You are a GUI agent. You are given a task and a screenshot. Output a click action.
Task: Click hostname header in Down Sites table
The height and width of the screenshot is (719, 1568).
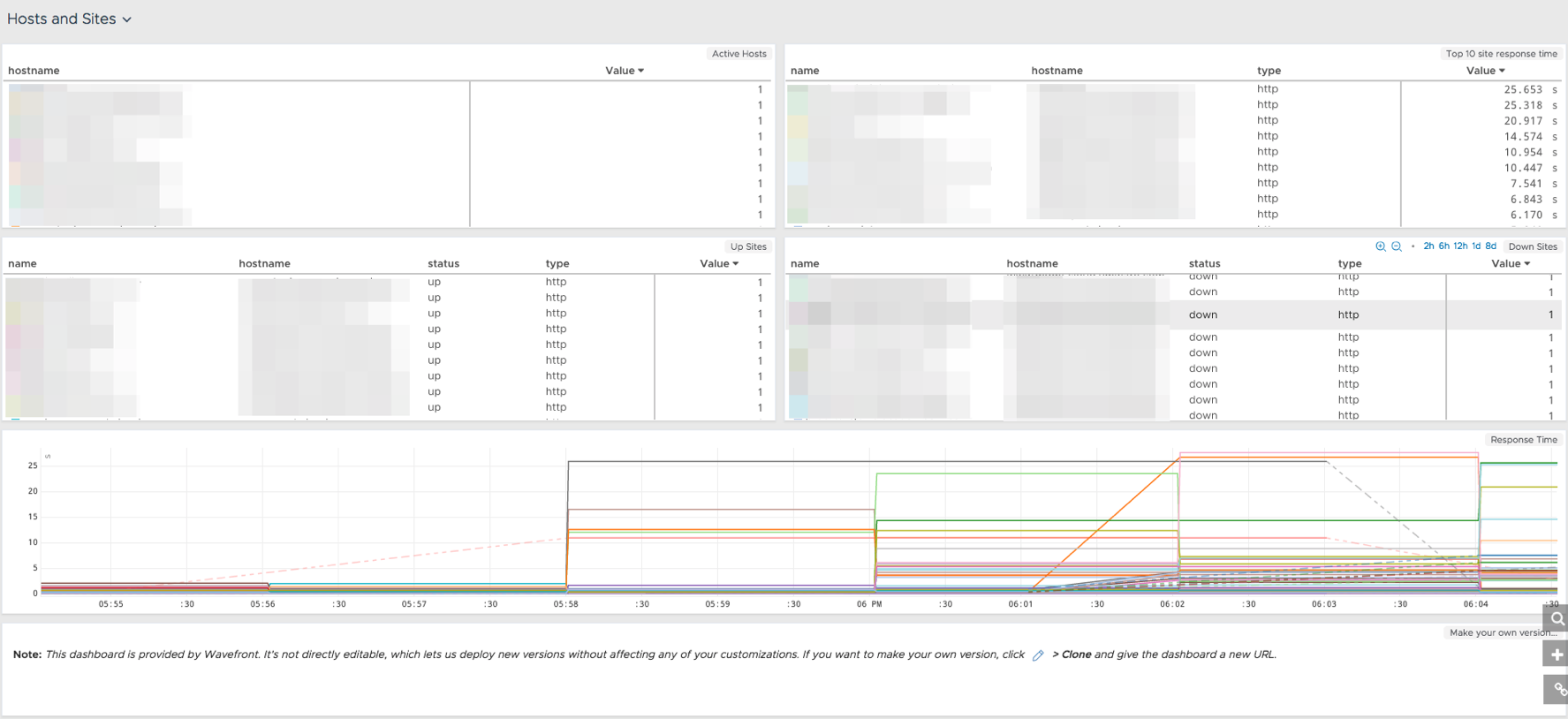(x=1032, y=263)
